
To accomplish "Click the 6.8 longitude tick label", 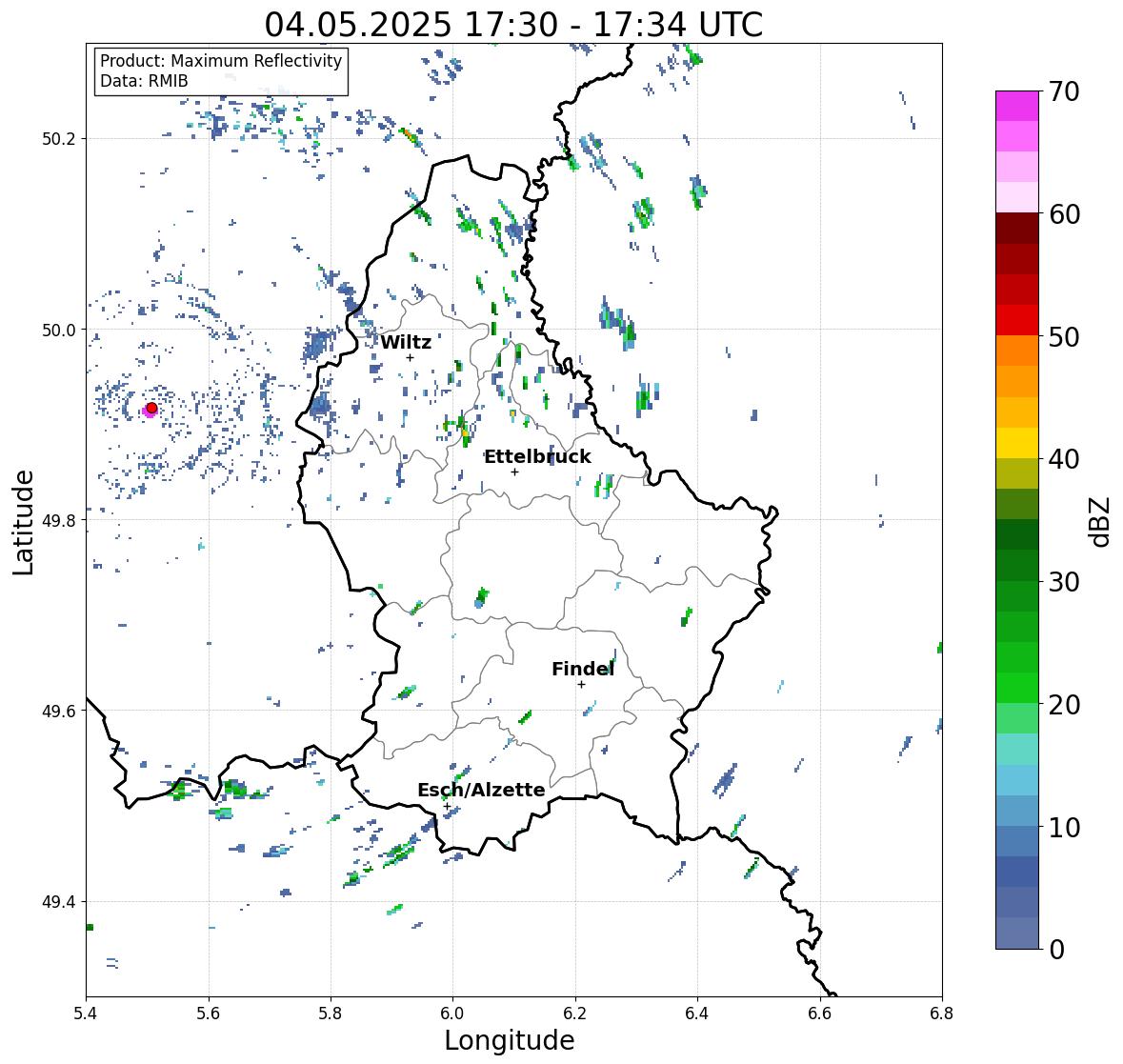I will (x=942, y=1014).
